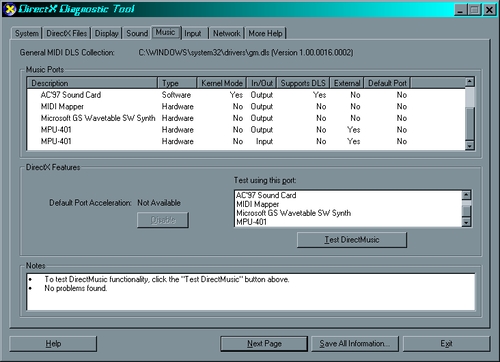Open the More Help tab

(x=265, y=33)
